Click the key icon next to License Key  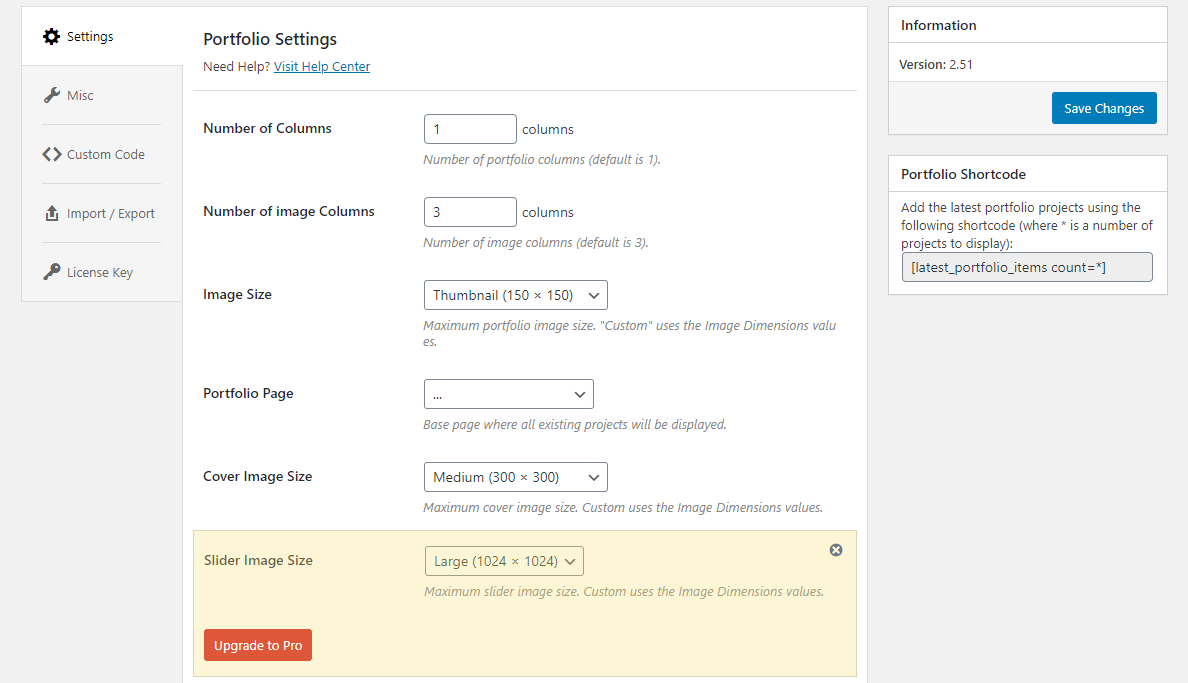click(52, 270)
